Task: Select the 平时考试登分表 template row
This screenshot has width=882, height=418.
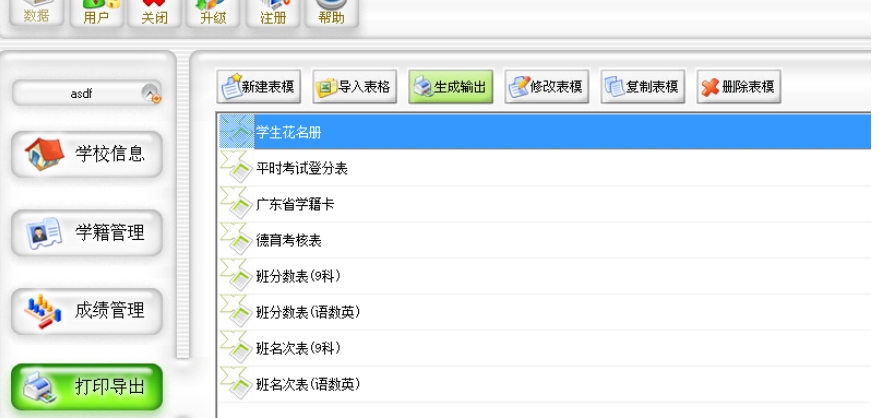Action: [544, 168]
